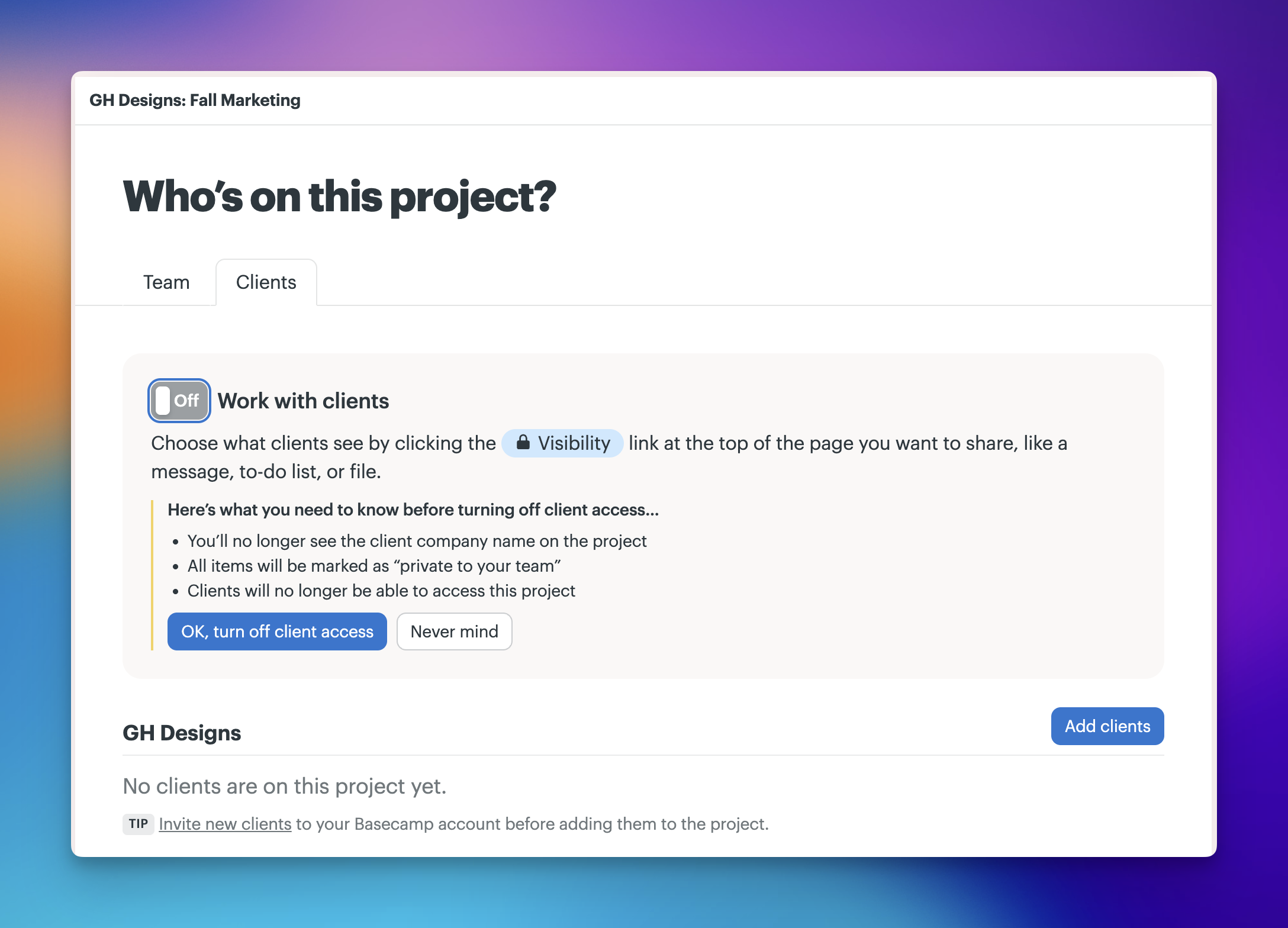Click the lock icon beside Visibility

[523, 443]
